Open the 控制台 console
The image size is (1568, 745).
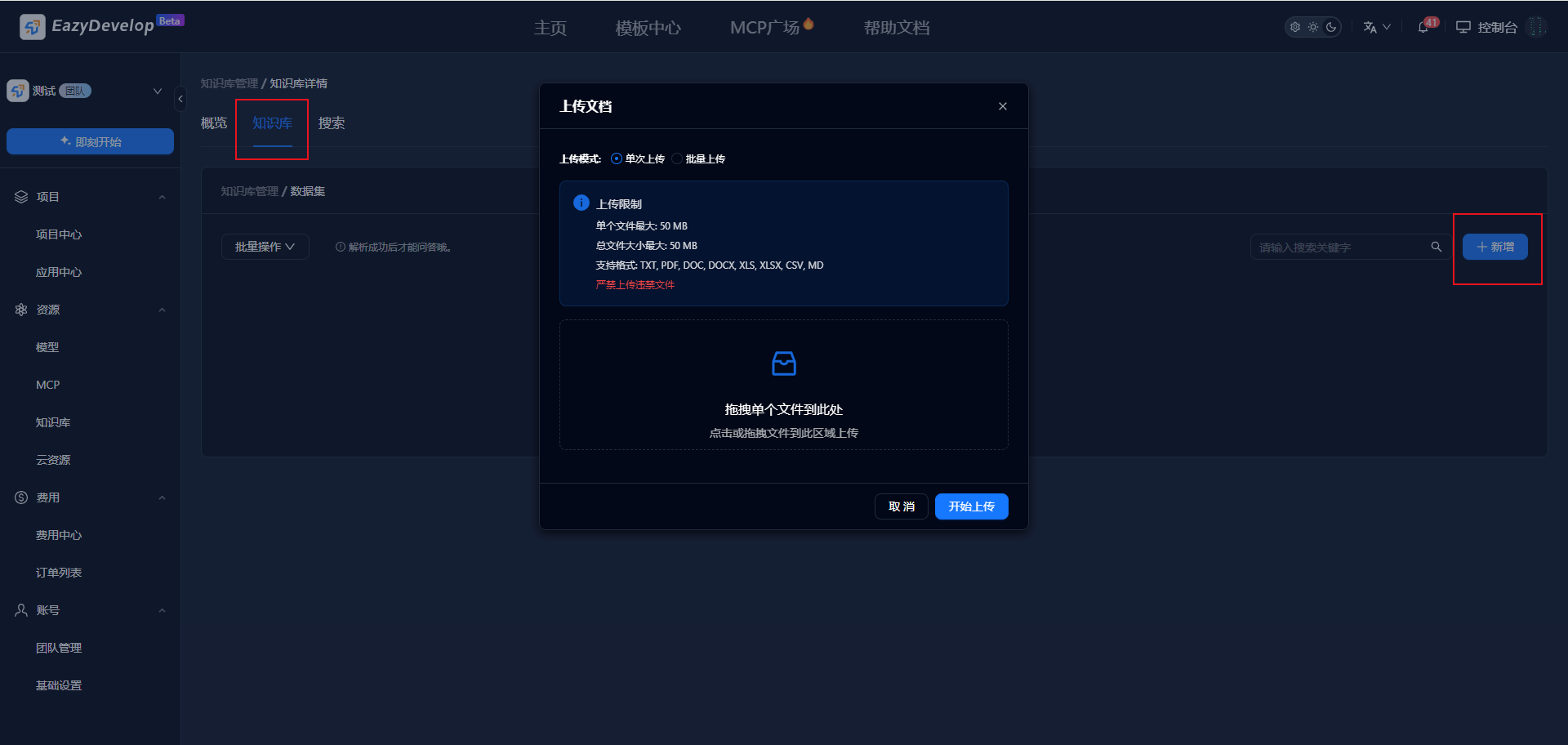click(x=1487, y=27)
